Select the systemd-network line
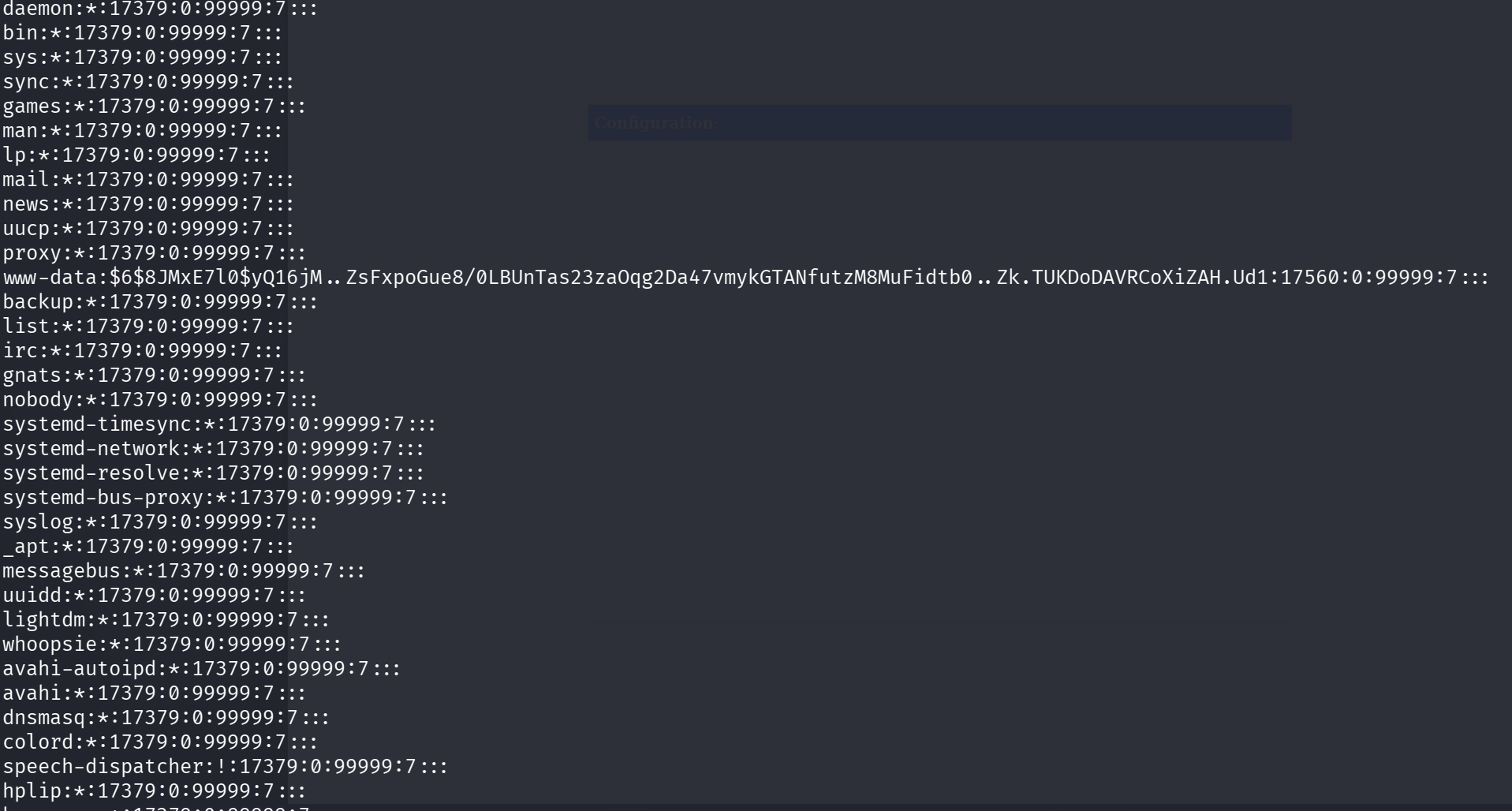The image size is (1512, 811). [x=214, y=449]
